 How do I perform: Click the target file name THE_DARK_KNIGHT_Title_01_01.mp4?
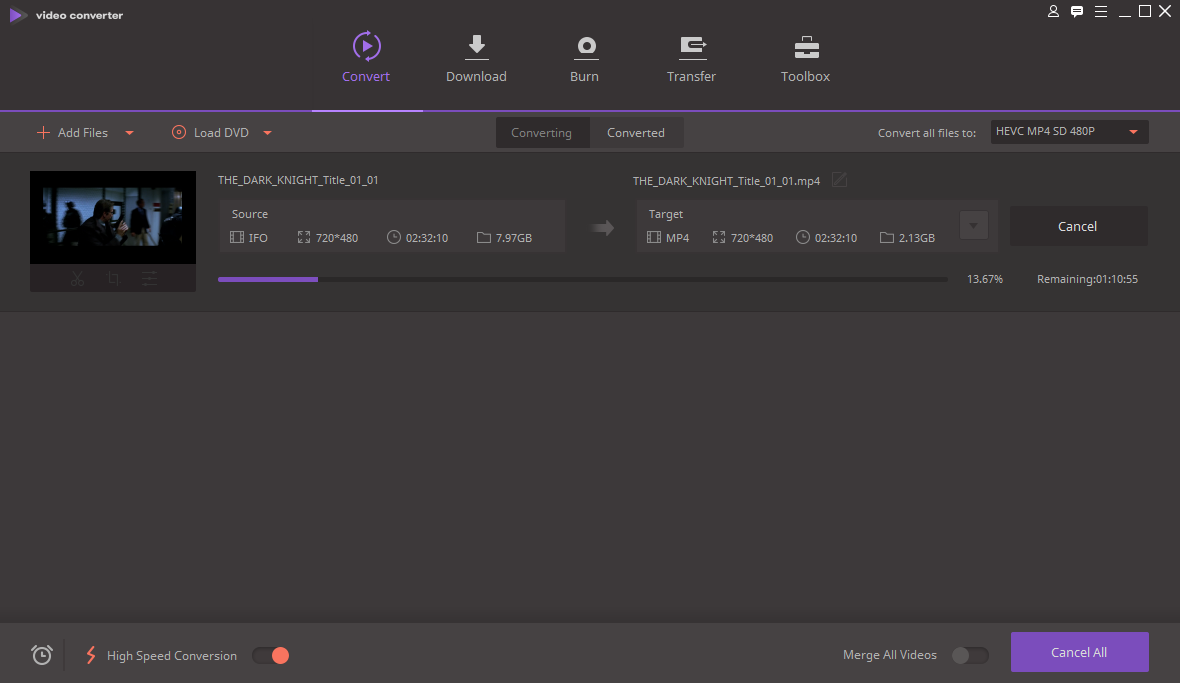[x=726, y=181]
